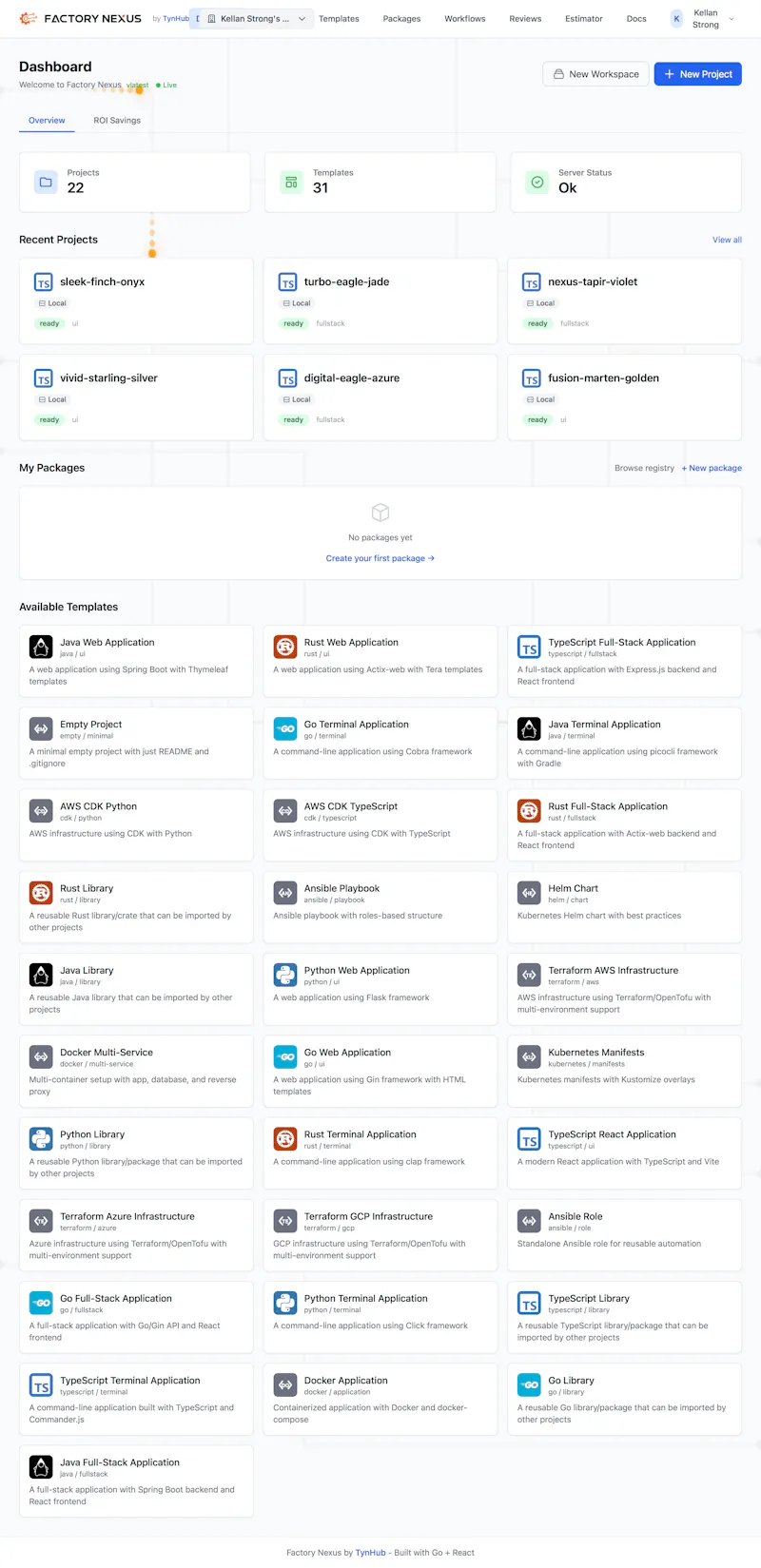
Task: Click the + New package link
Action: (x=712, y=468)
